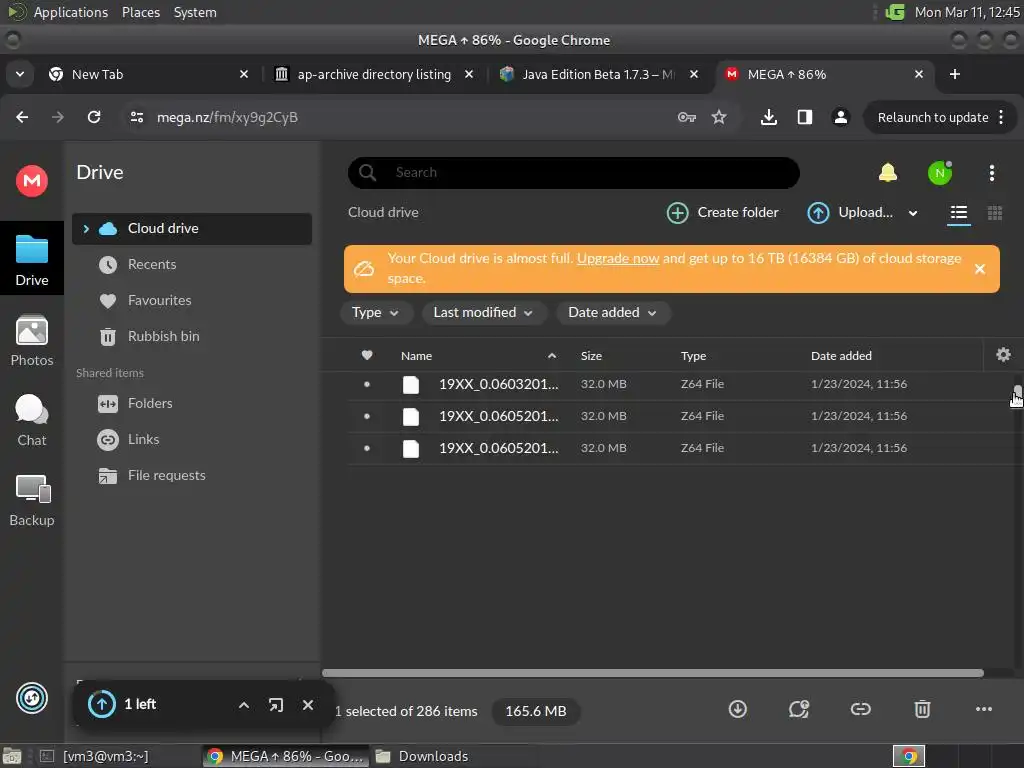Expand the transfer widget chevron

click(x=244, y=705)
